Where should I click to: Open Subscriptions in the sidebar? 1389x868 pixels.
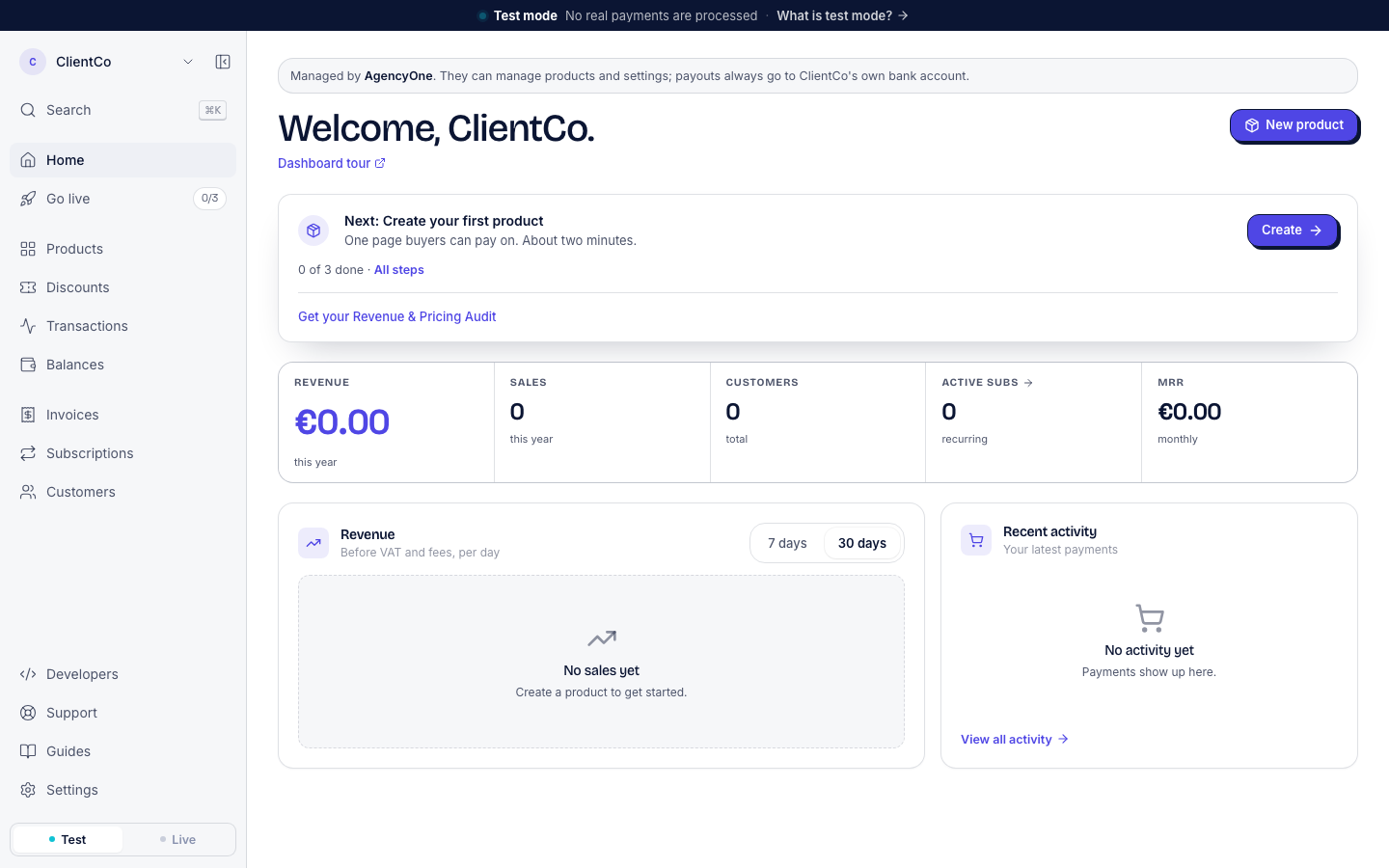tap(123, 453)
